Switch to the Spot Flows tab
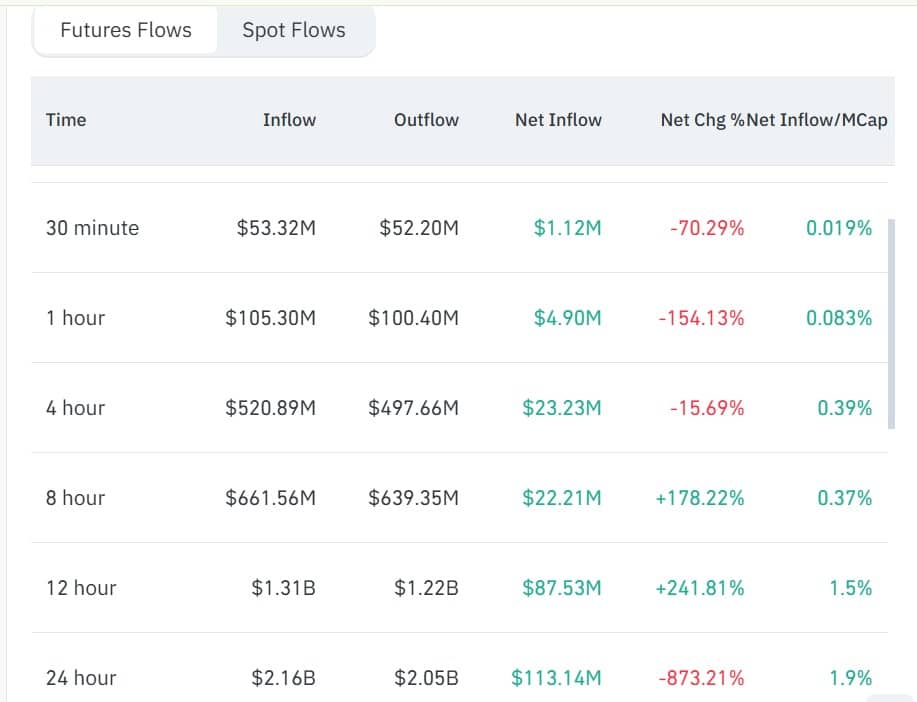Image resolution: width=917 pixels, height=702 pixels. [293, 30]
